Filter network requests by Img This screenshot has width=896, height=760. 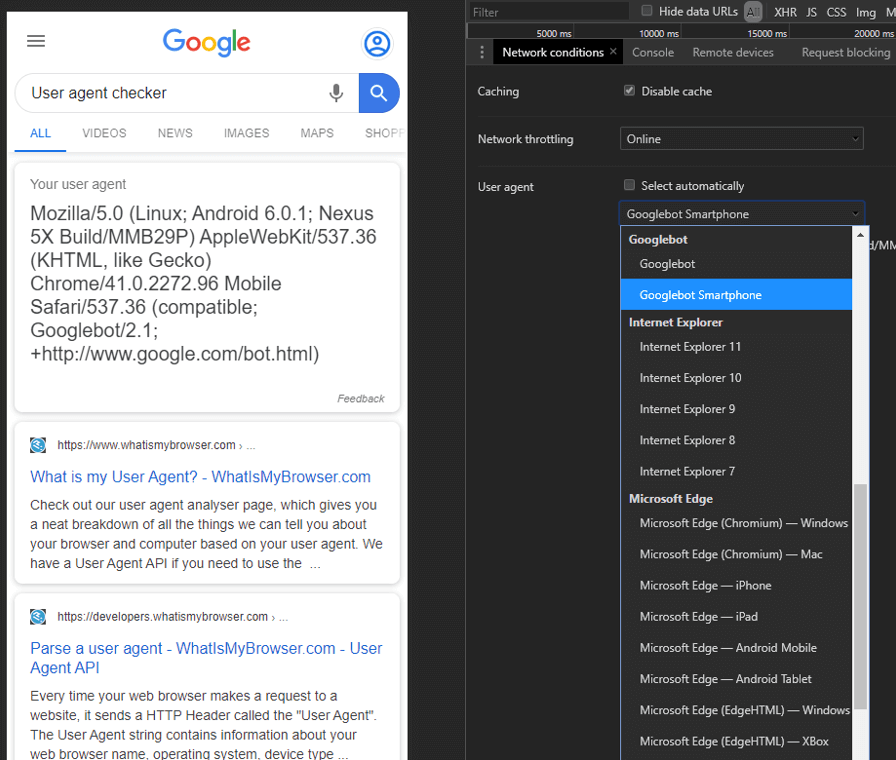click(x=865, y=12)
